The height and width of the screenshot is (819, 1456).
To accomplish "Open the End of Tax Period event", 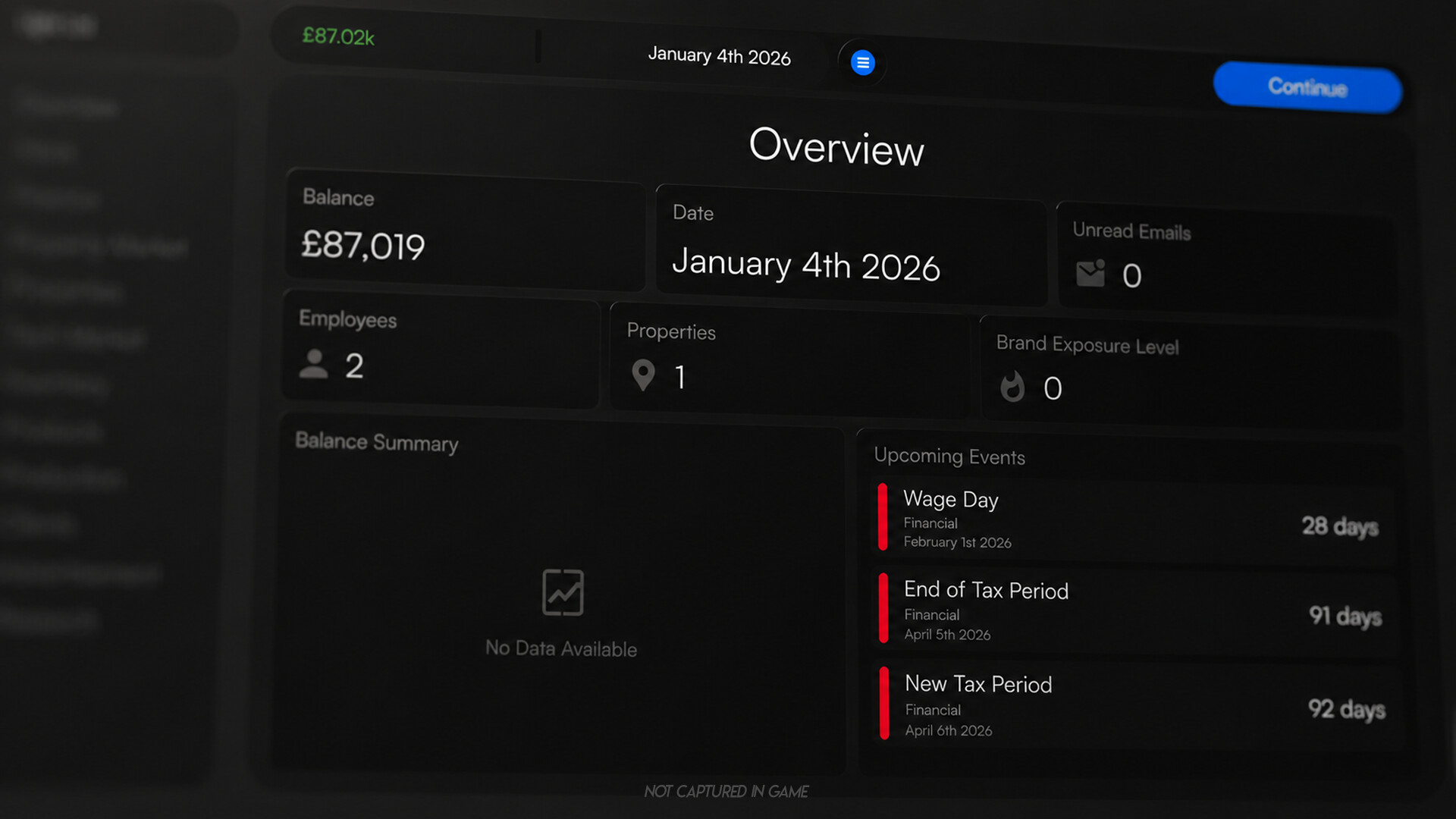I will coord(1136,611).
